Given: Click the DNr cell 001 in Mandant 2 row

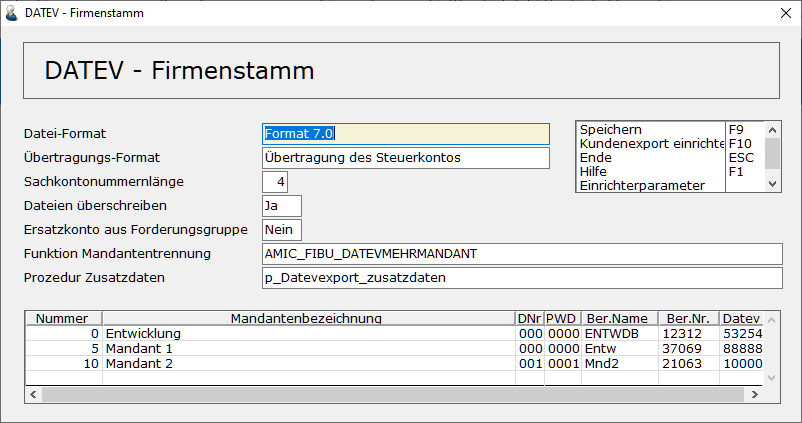Looking at the screenshot, I should coord(530,363).
